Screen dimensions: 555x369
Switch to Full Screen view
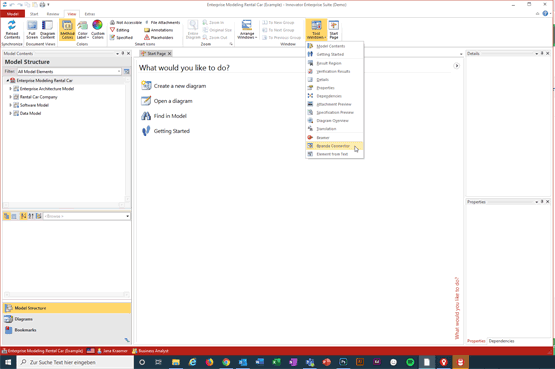point(32,29)
